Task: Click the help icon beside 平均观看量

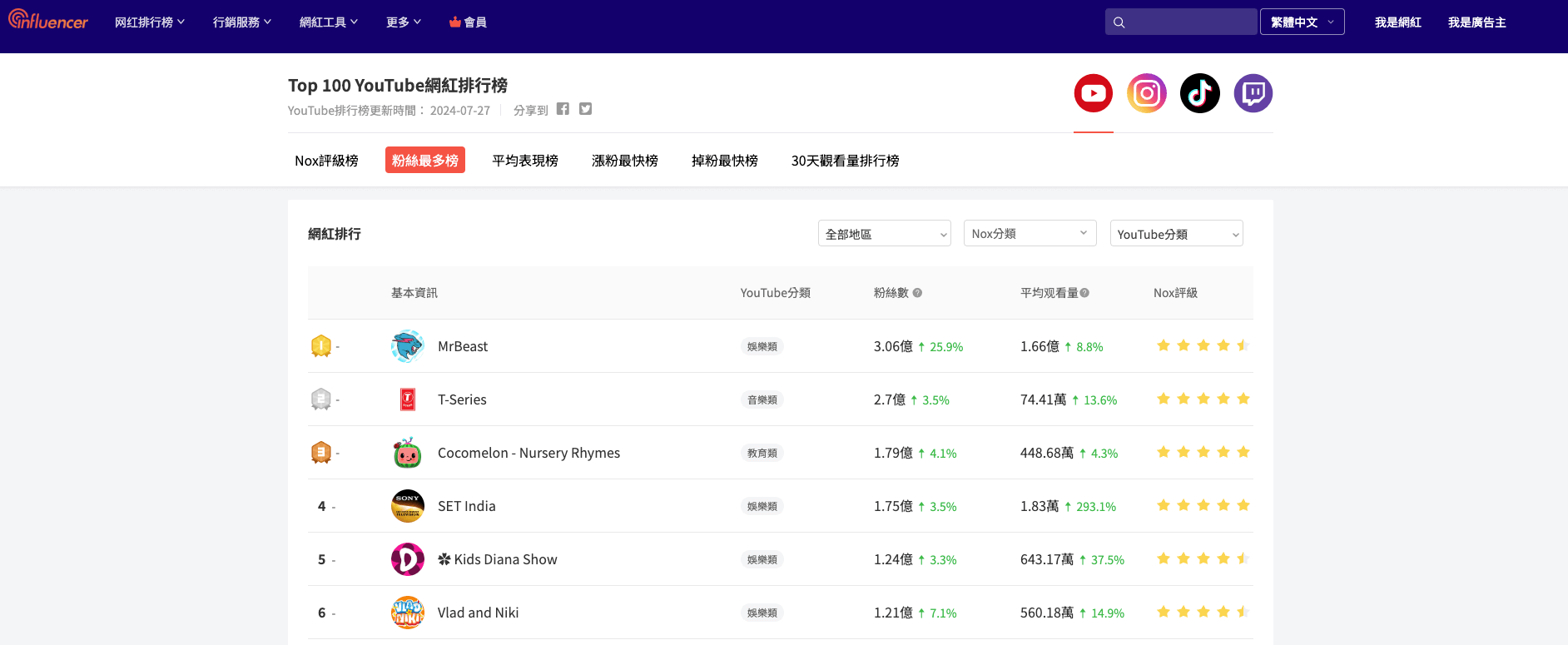Action: tap(1084, 293)
